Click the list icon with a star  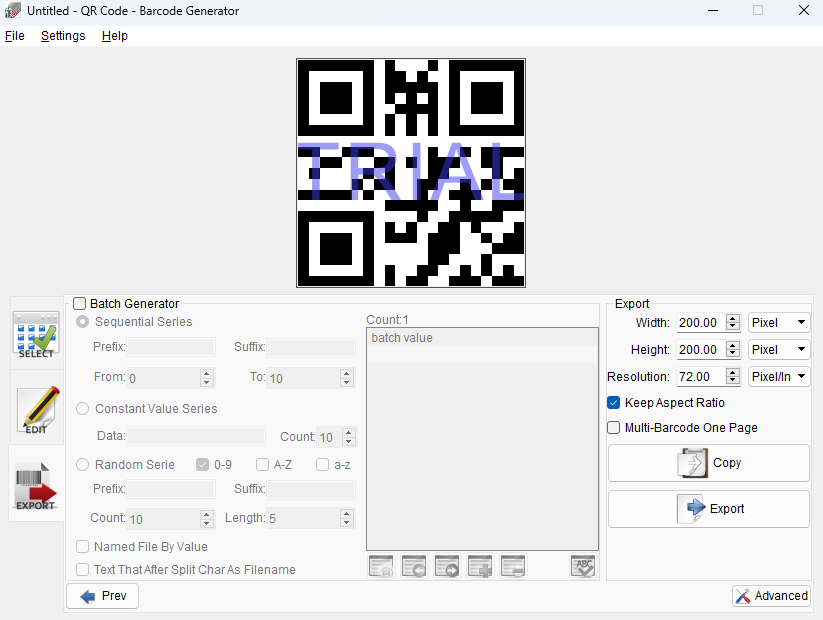381,567
